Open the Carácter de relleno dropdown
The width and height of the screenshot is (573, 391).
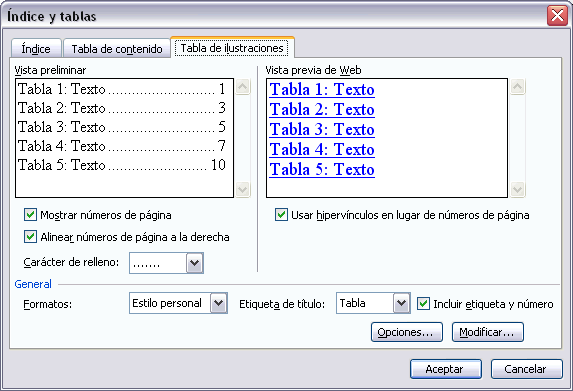(194, 263)
